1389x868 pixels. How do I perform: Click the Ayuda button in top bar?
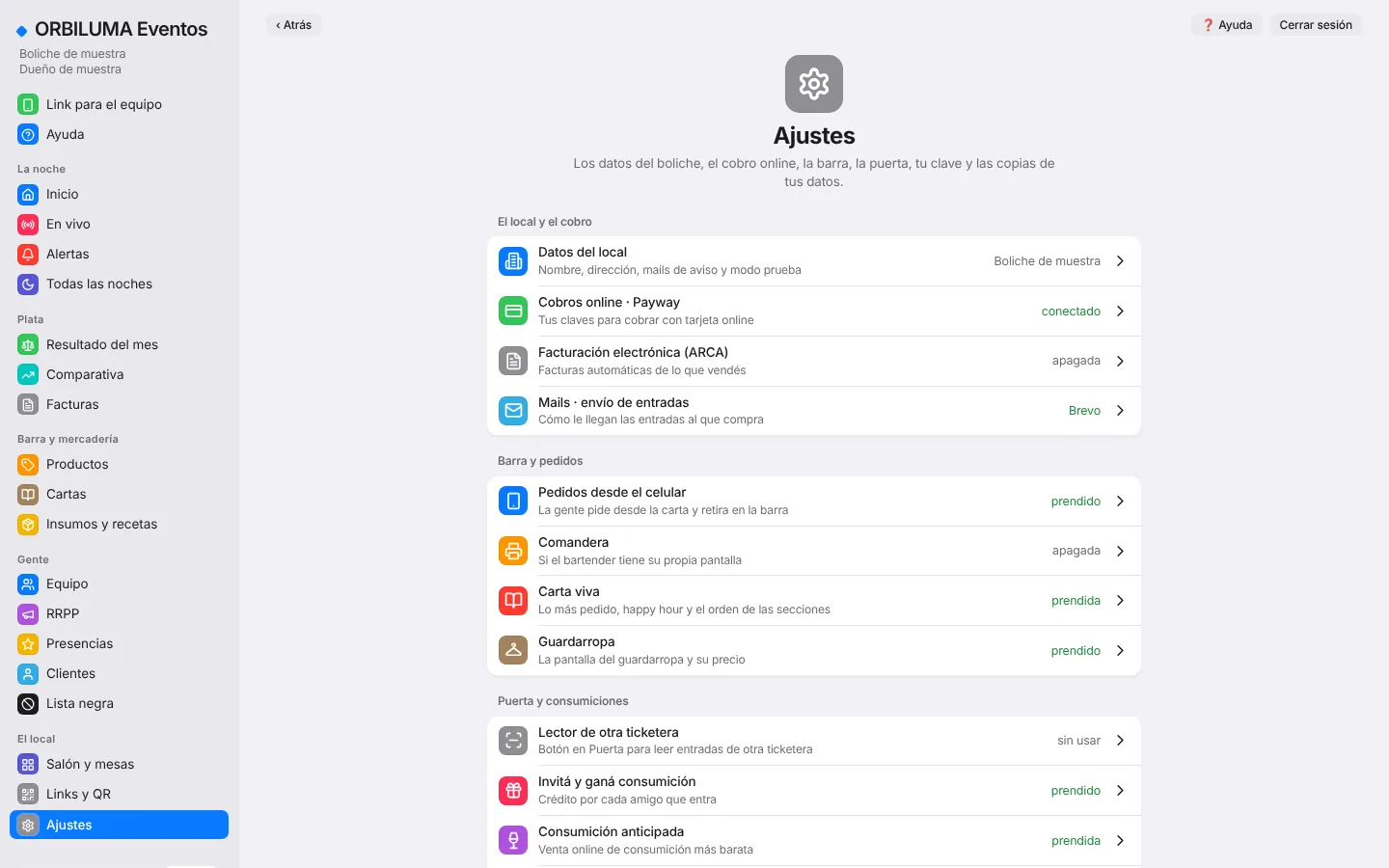pyautogui.click(x=1227, y=25)
